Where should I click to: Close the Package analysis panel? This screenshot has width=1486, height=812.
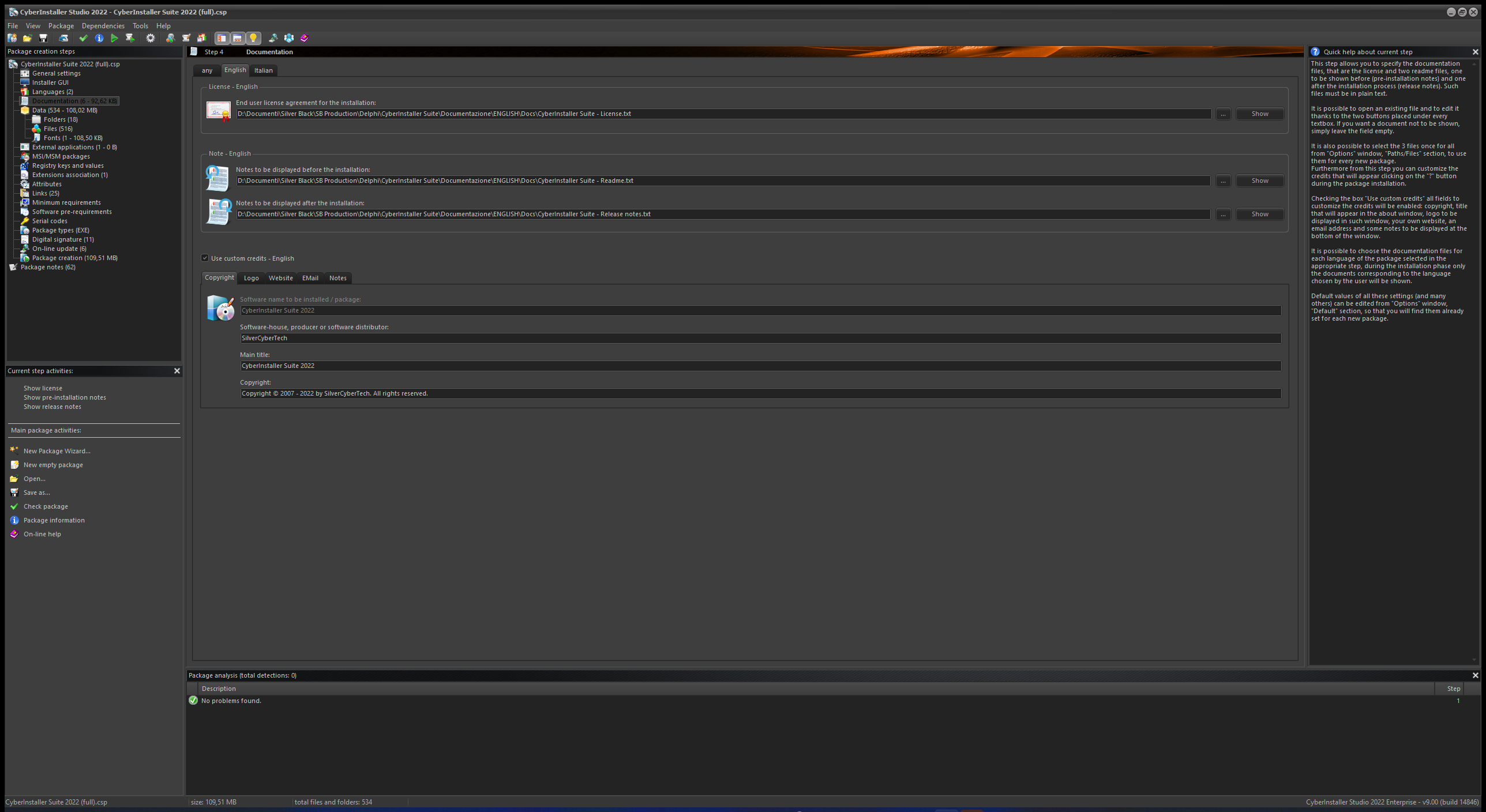(1476, 675)
